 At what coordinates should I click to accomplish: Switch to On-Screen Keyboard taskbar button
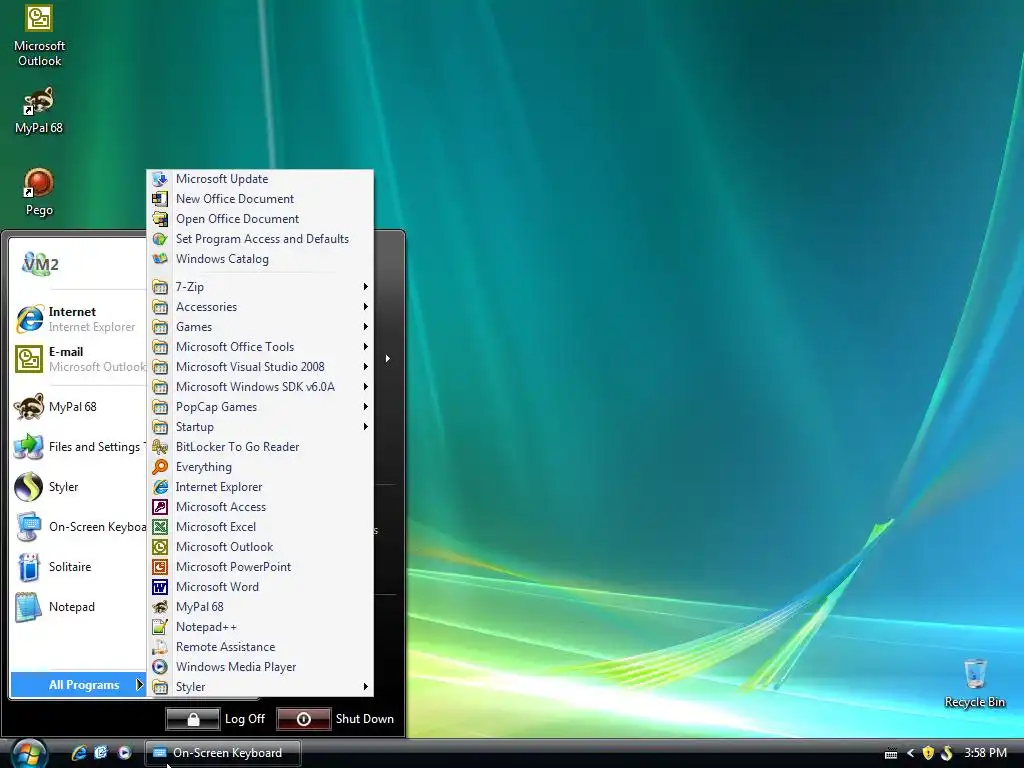tap(223, 753)
